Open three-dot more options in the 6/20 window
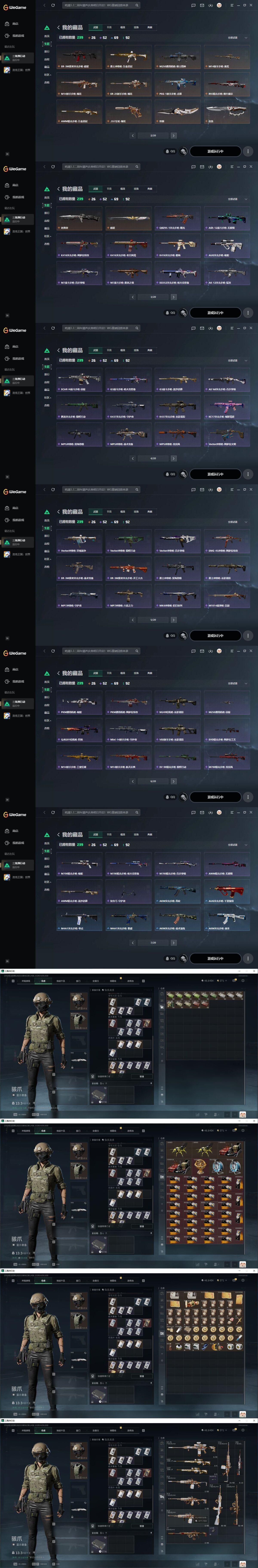This screenshot has height=1568, width=258. tap(248, 797)
